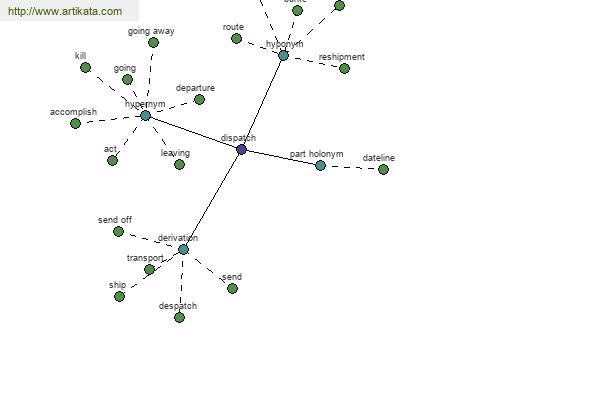600x400 pixels.
Task: Open the artikata.com URL link
Action: pyautogui.click(x=65, y=12)
